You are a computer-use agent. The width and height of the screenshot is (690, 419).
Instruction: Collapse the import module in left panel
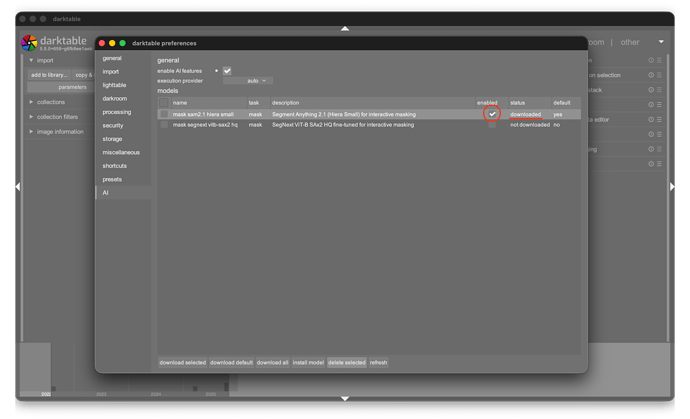pyautogui.click(x=31, y=60)
